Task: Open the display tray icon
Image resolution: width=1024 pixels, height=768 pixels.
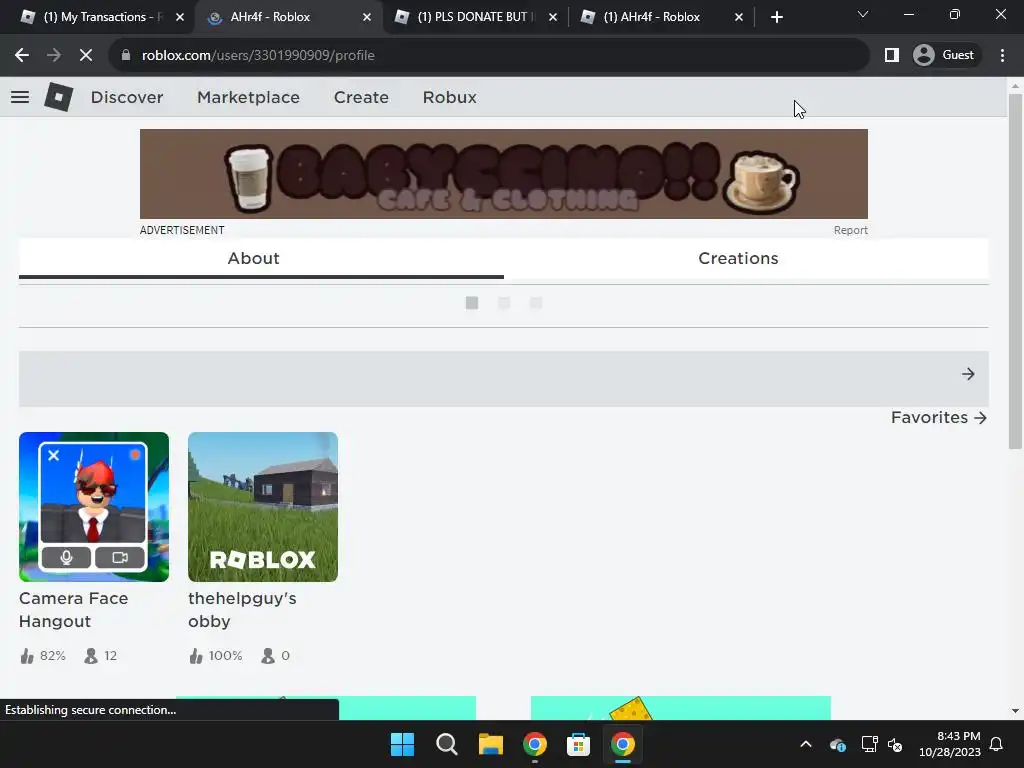Action: [869, 744]
